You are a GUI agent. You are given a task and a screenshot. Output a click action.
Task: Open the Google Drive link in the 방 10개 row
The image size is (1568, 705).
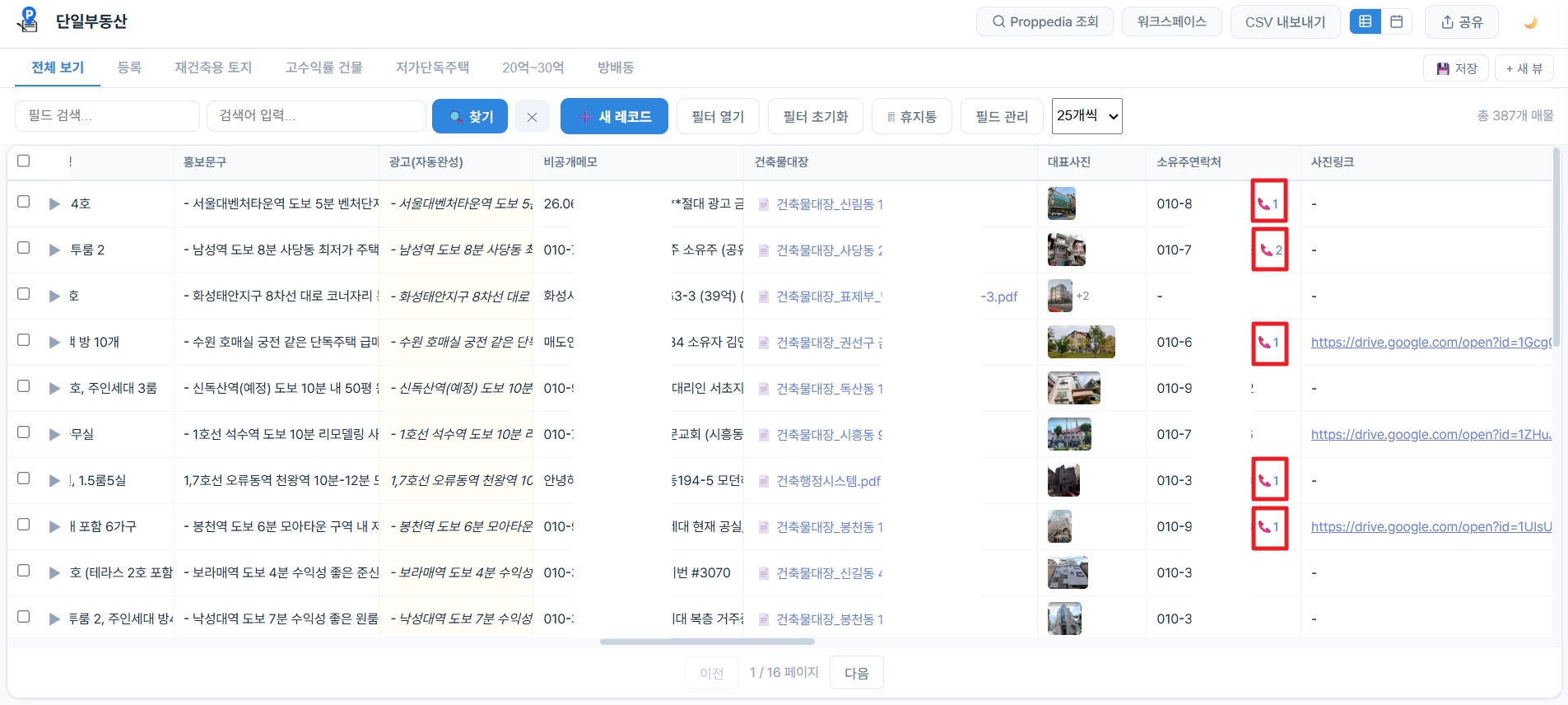point(1431,342)
